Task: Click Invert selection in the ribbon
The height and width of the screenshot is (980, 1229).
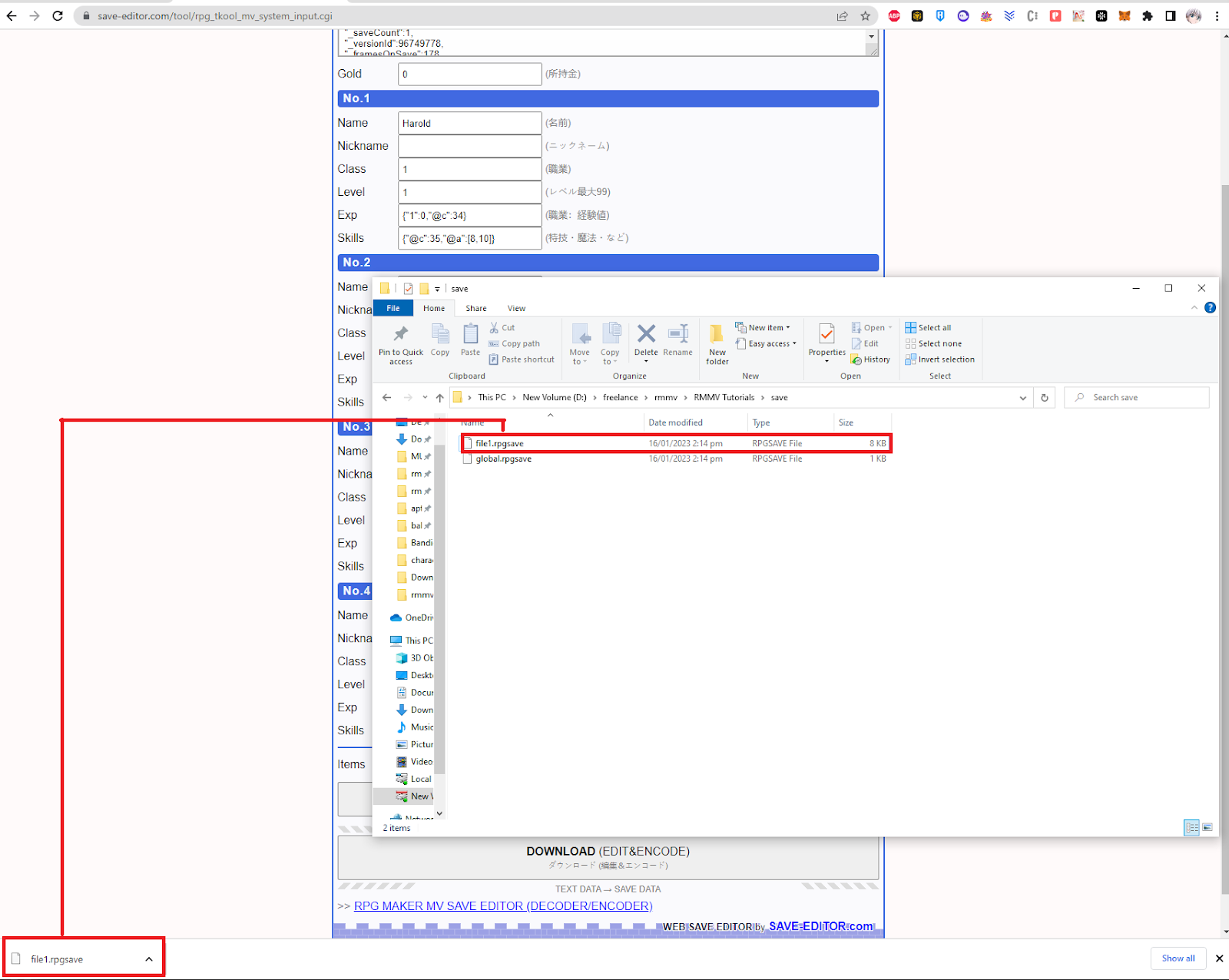Action: 939,359
